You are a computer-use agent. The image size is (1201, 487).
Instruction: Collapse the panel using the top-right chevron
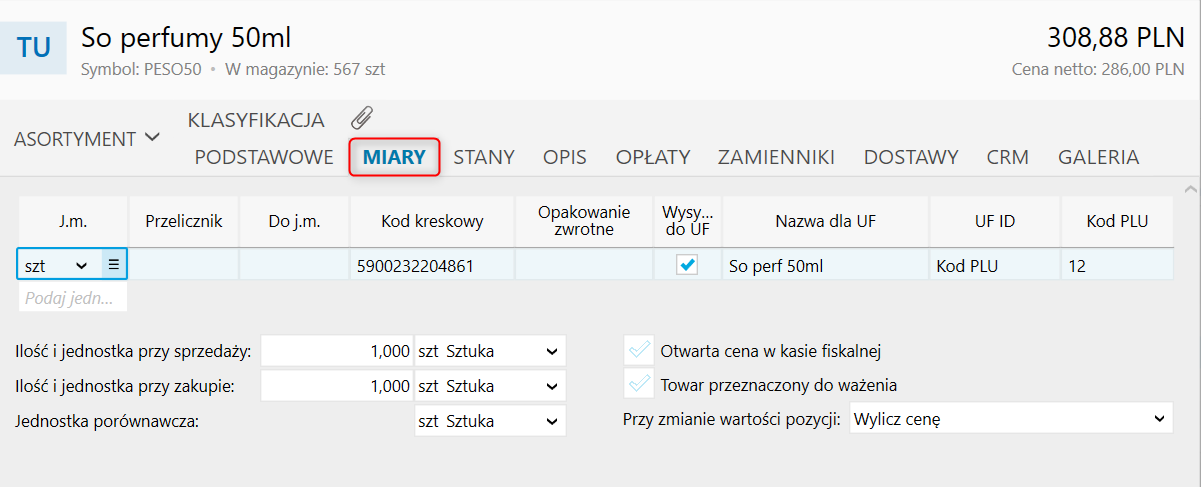coord(1189,188)
